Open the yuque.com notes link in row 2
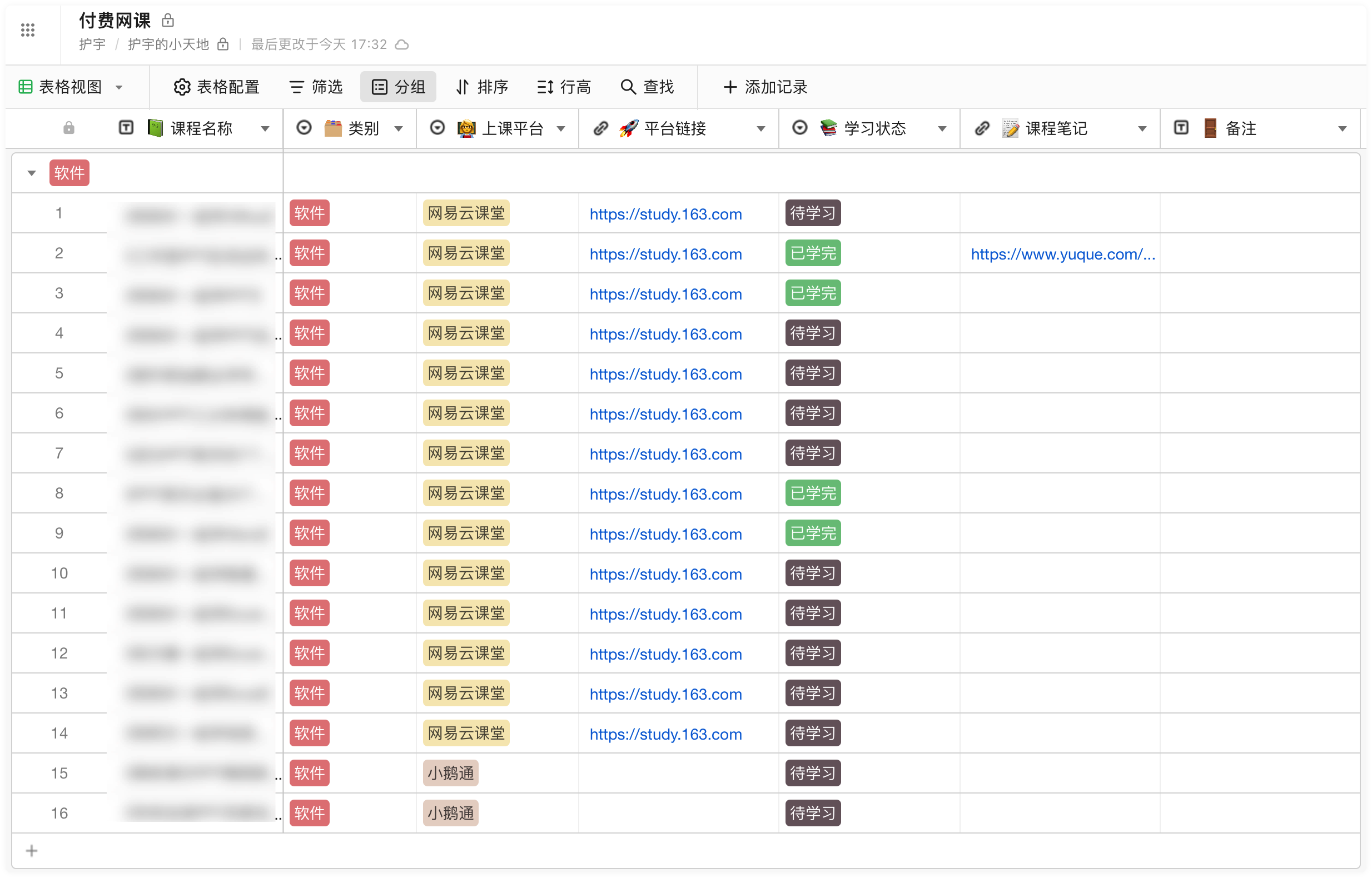This screenshot has height=878, width=1372. [1063, 254]
